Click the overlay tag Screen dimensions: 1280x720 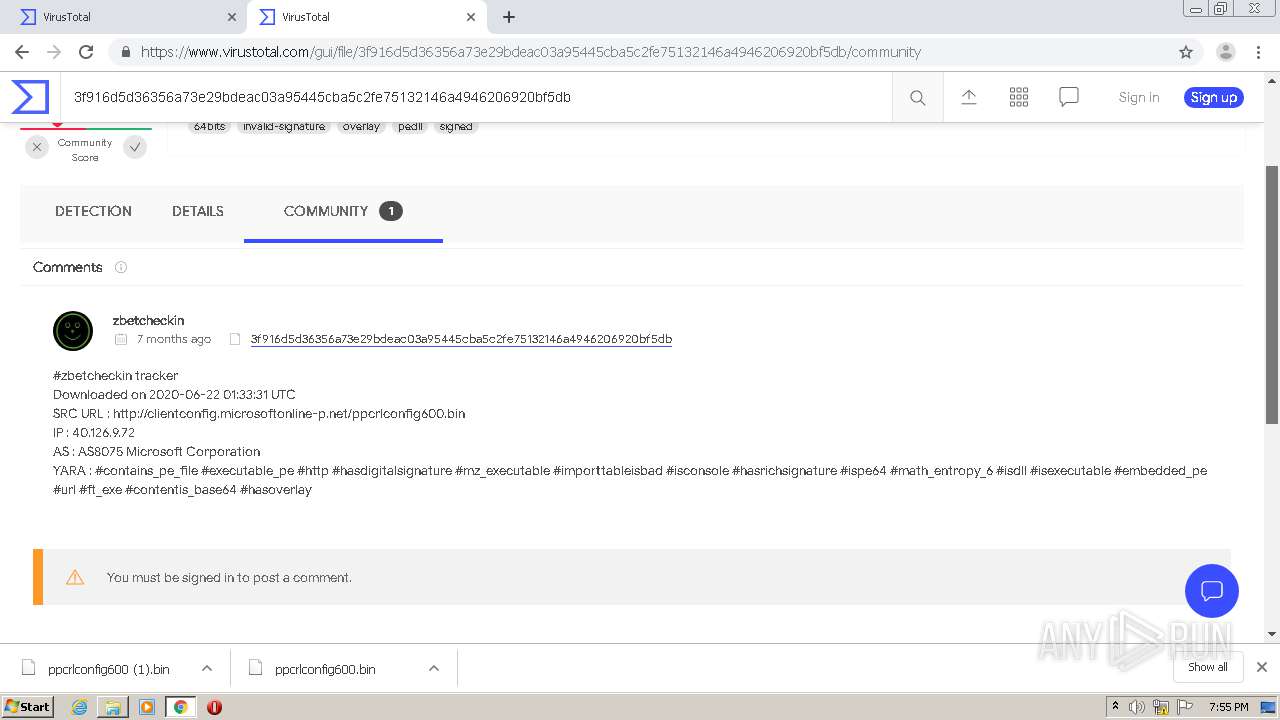[x=361, y=127]
